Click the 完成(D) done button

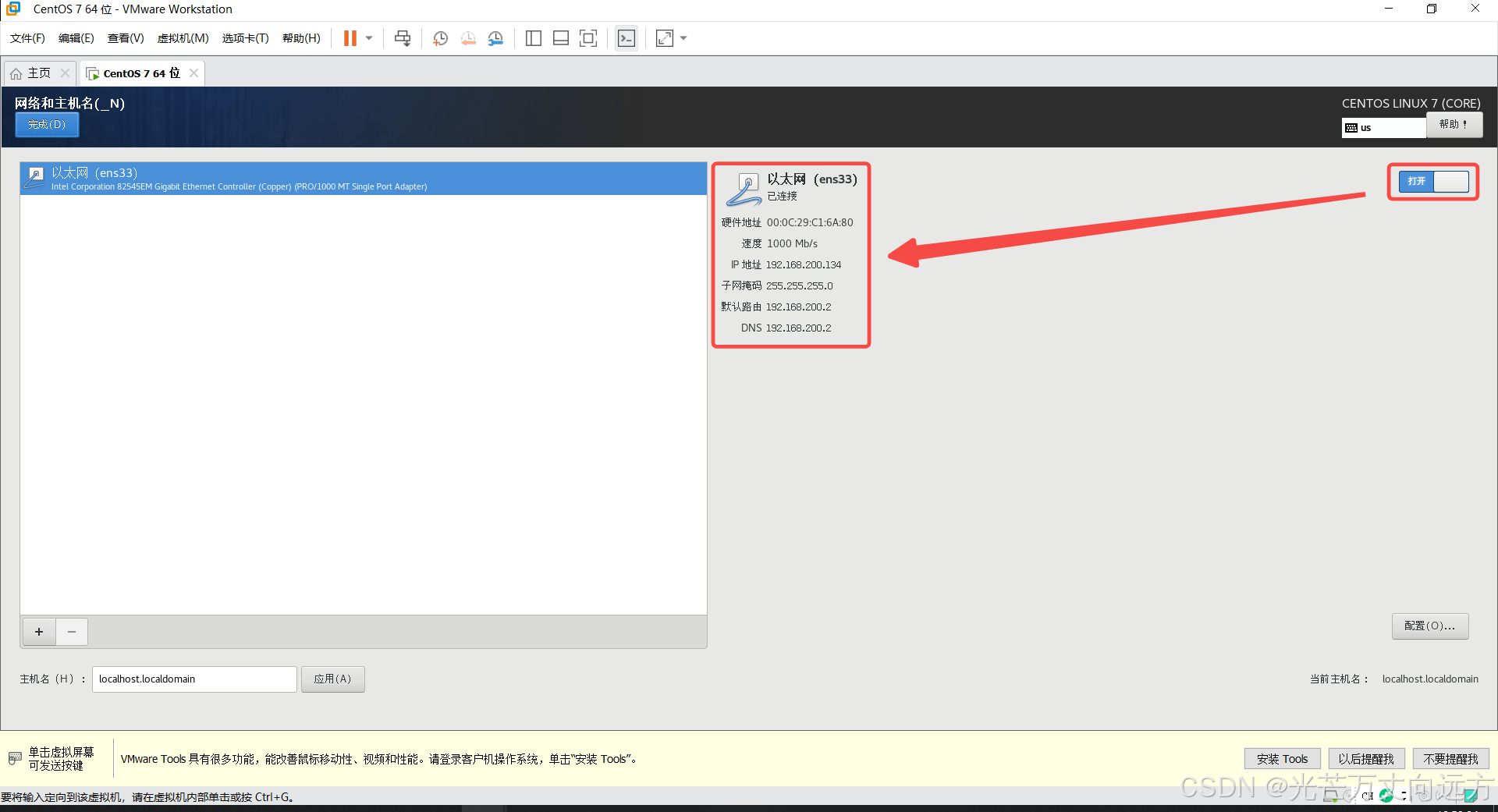(47, 125)
